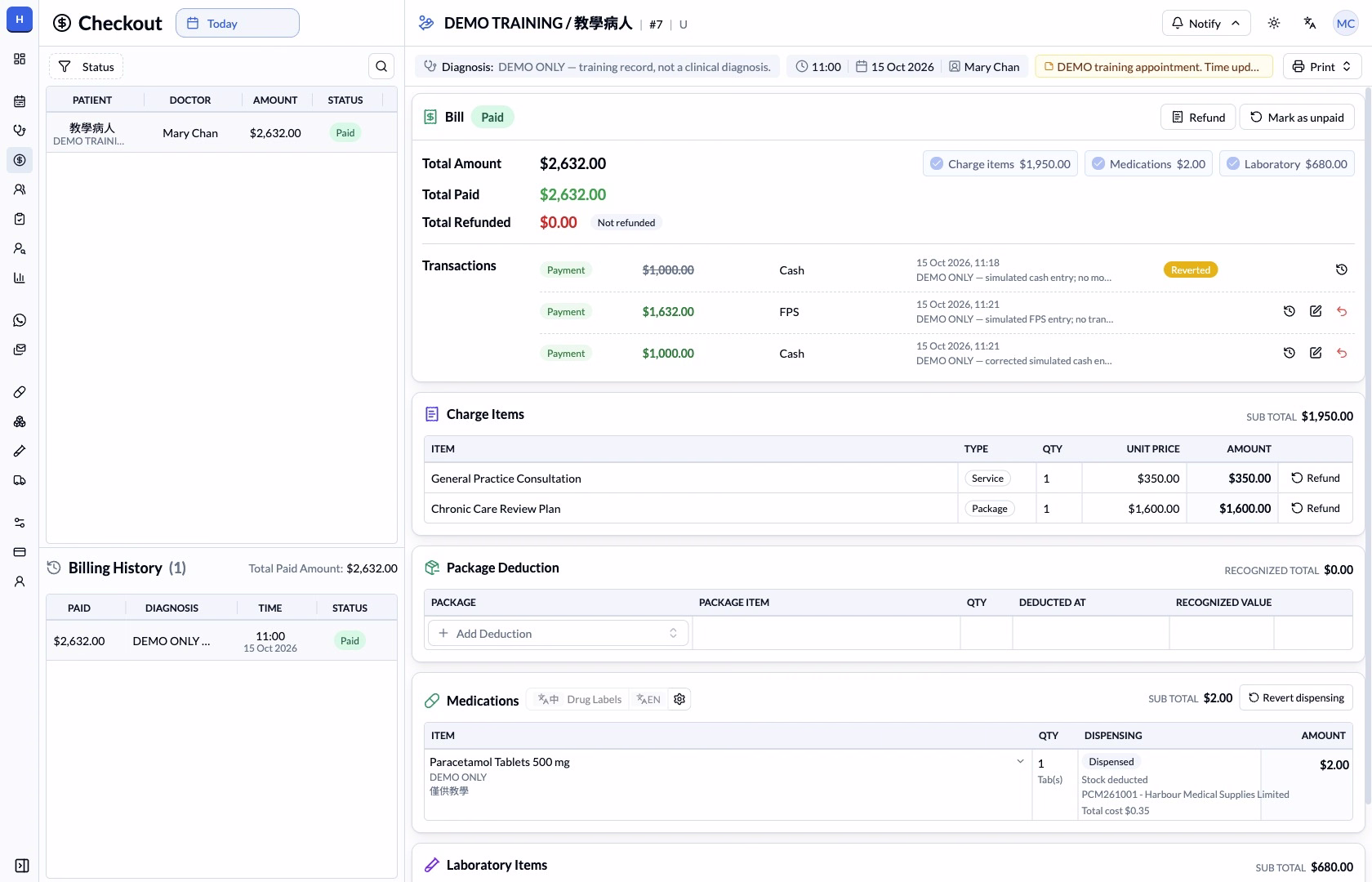Open language translate icon in header
Screen dimensions: 1372x882
point(1310,23)
